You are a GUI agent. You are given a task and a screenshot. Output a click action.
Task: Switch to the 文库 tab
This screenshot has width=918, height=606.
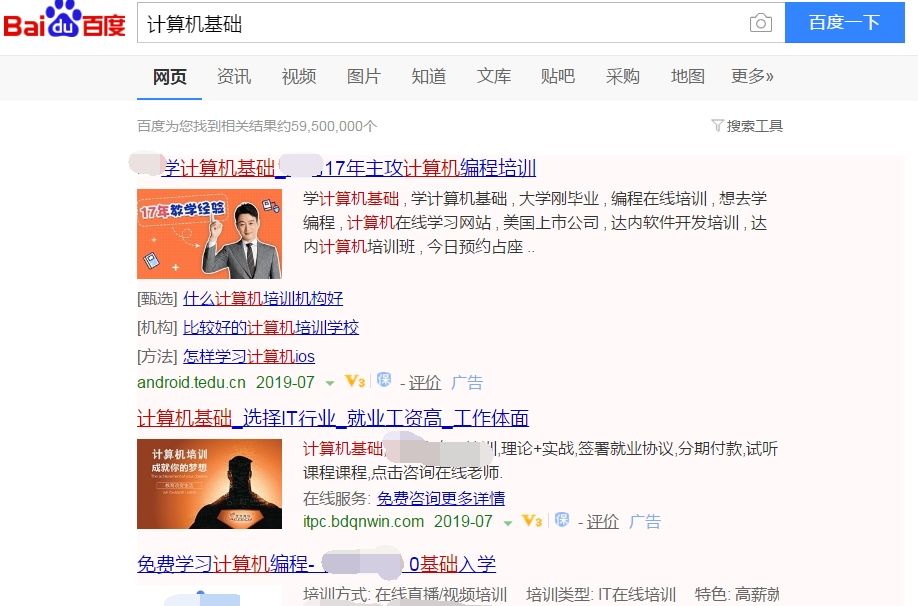click(x=494, y=76)
